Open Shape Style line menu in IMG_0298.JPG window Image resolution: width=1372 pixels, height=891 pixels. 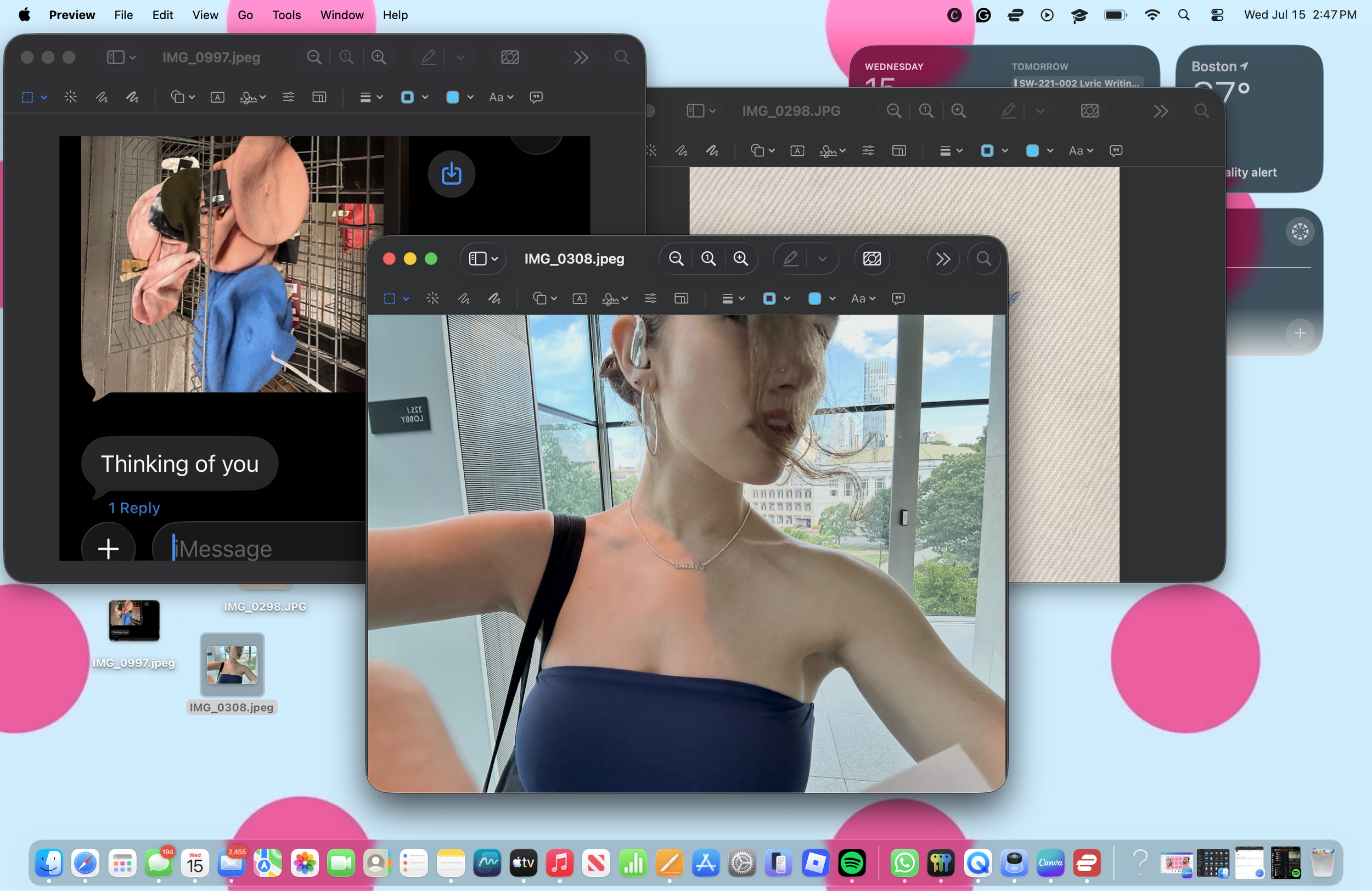tap(951, 150)
